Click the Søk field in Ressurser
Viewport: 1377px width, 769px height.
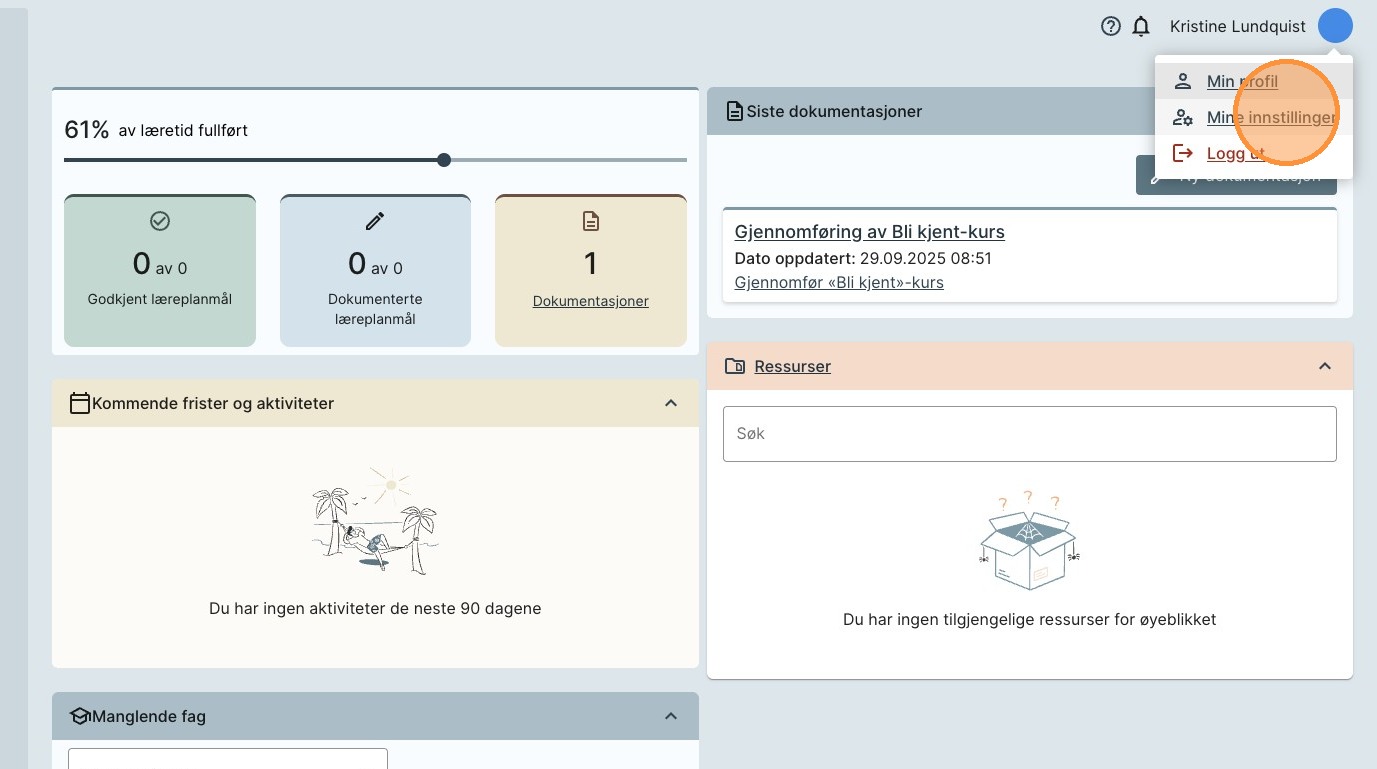[1029, 434]
